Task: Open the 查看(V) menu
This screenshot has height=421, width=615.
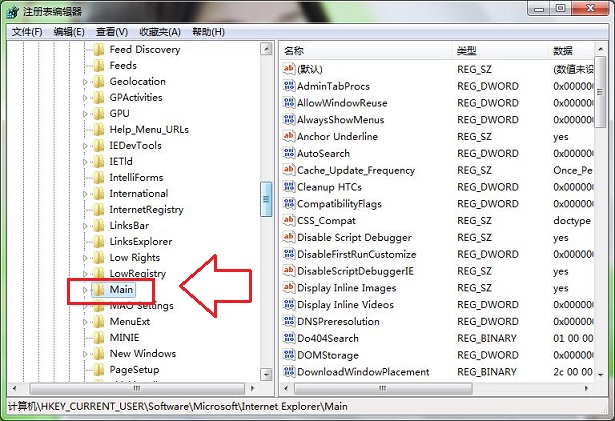Action: (112, 32)
